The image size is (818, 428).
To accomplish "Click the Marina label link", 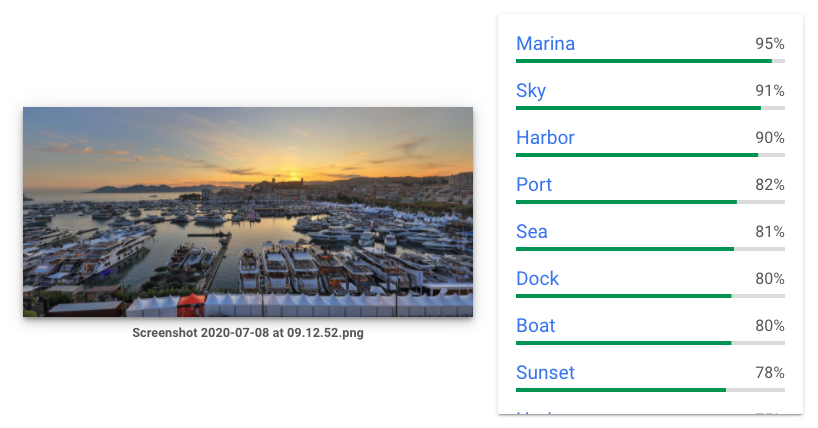I will tap(545, 44).
